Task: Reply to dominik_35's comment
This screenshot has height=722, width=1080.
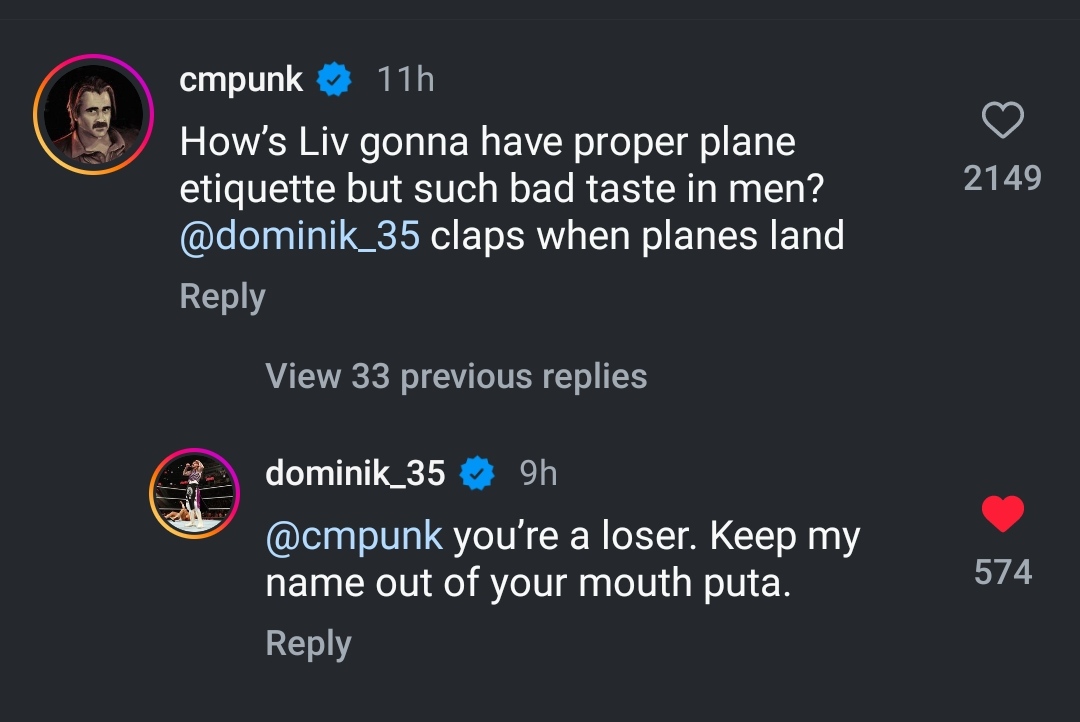Action: (x=308, y=643)
